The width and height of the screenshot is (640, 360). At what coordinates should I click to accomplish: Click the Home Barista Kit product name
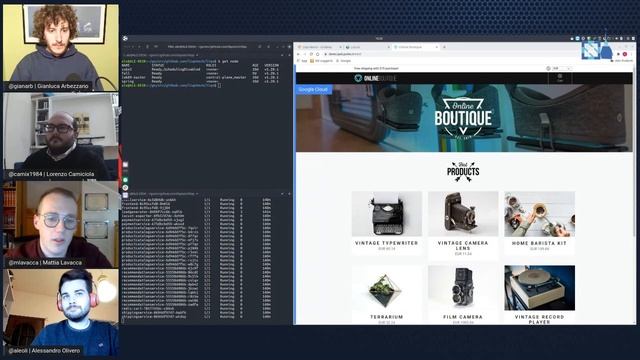pos(539,243)
